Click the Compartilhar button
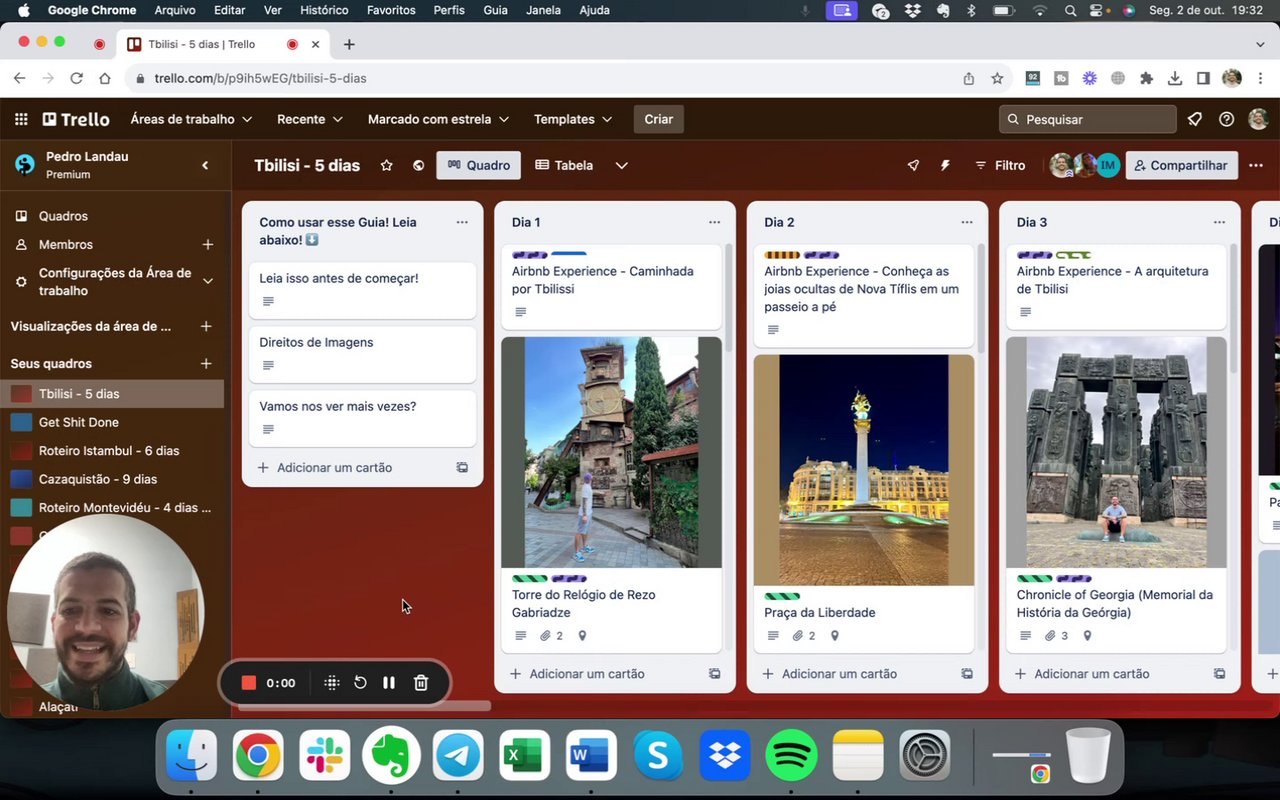The image size is (1280, 800). point(1181,166)
